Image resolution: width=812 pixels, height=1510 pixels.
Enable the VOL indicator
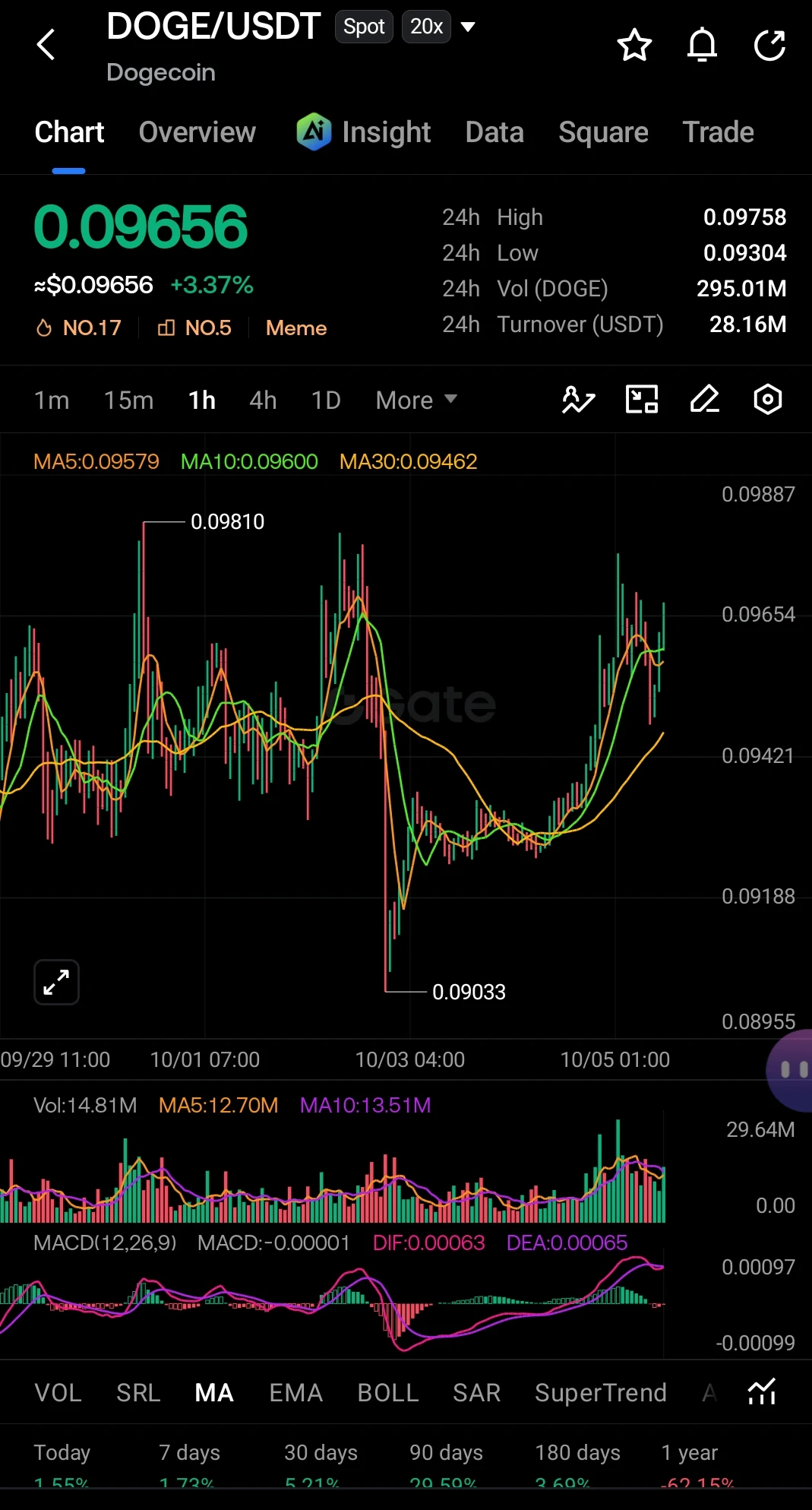58,1392
